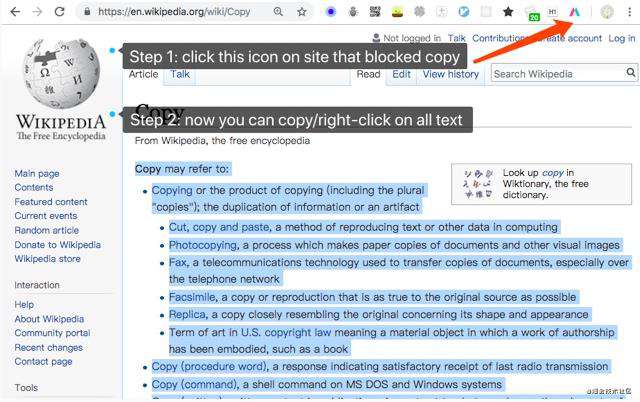Viewport: 640px width, 402px height.
Task: Click the browser forward arrow
Action: tap(38, 11)
